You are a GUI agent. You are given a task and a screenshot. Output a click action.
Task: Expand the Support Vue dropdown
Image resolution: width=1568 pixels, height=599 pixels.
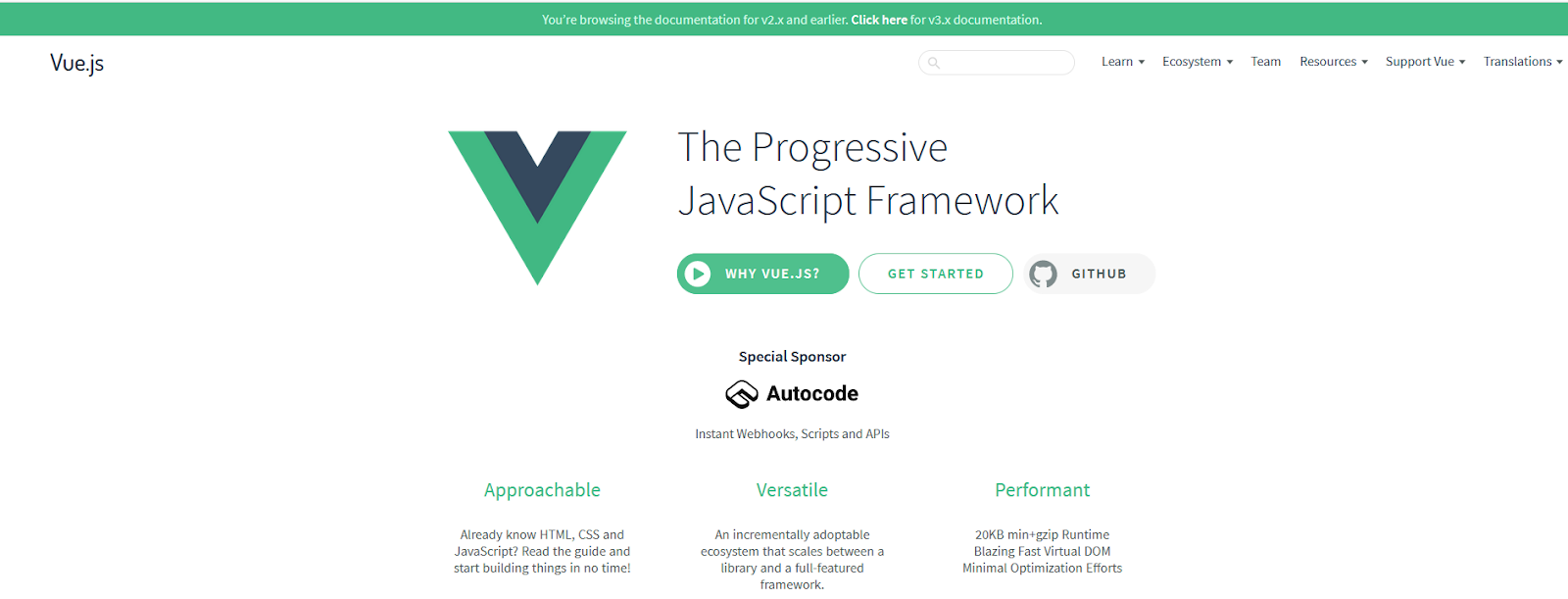[1426, 62]
